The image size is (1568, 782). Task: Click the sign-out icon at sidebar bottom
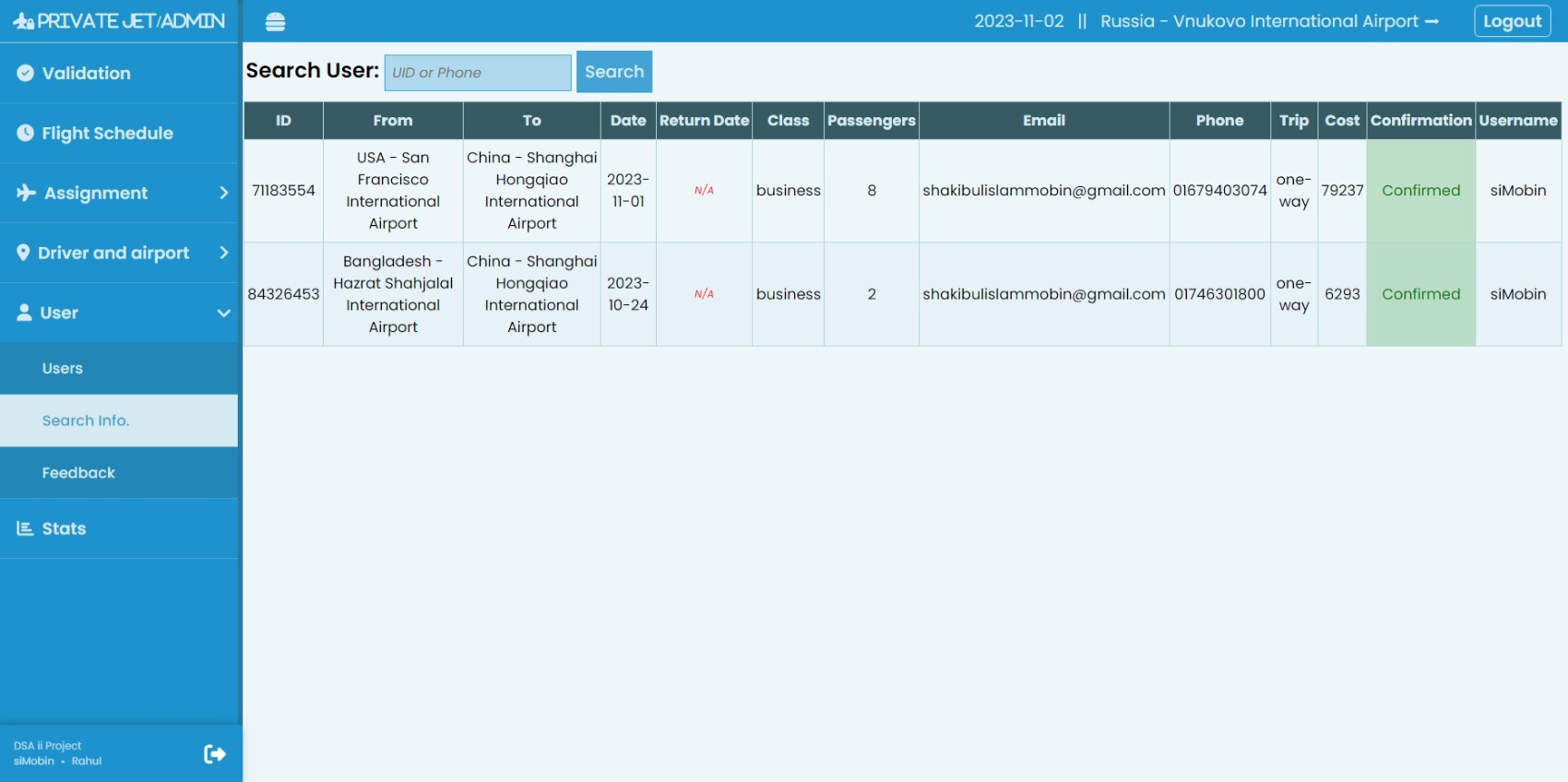[214, 754]
